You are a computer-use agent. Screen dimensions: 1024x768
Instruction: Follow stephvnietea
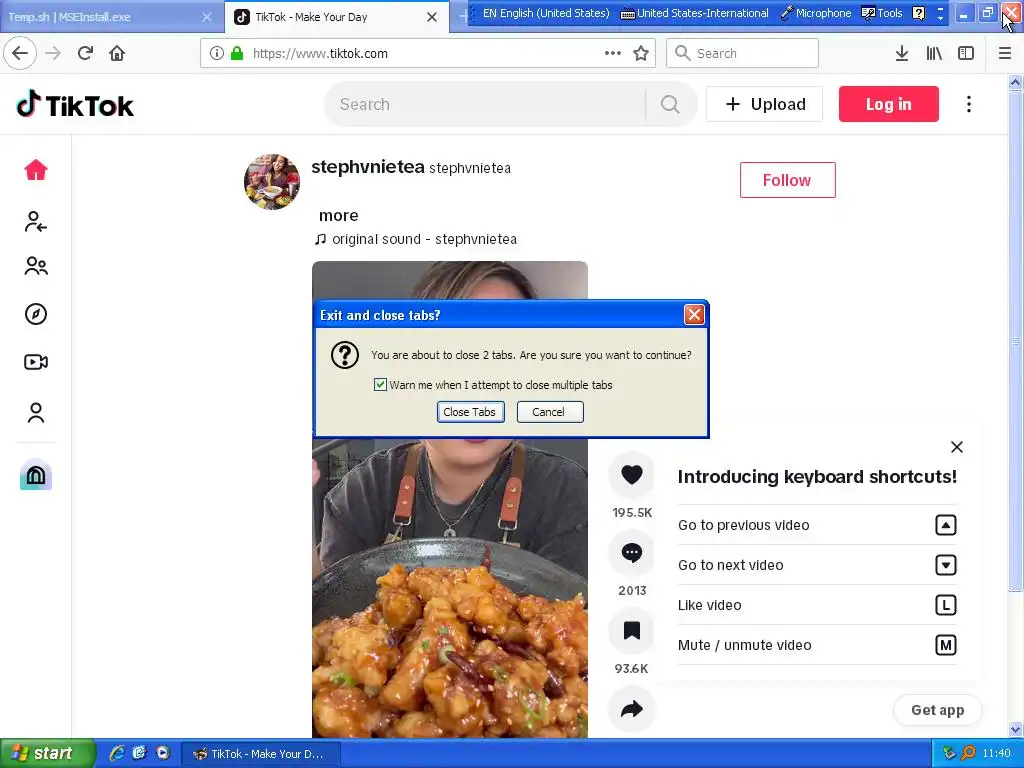pyautogui.click(x=788, y=180)
